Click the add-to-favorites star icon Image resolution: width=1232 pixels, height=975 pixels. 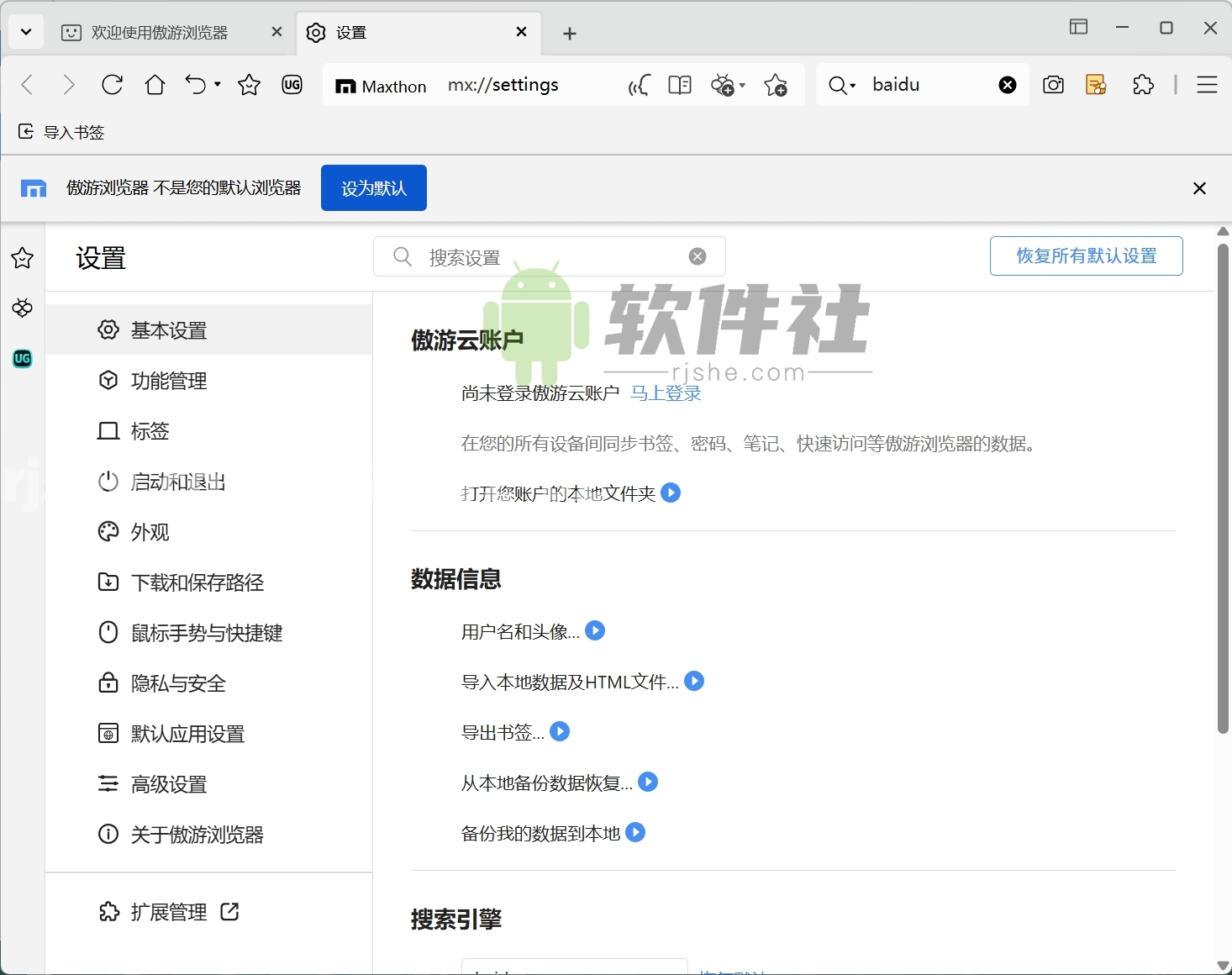776,84
